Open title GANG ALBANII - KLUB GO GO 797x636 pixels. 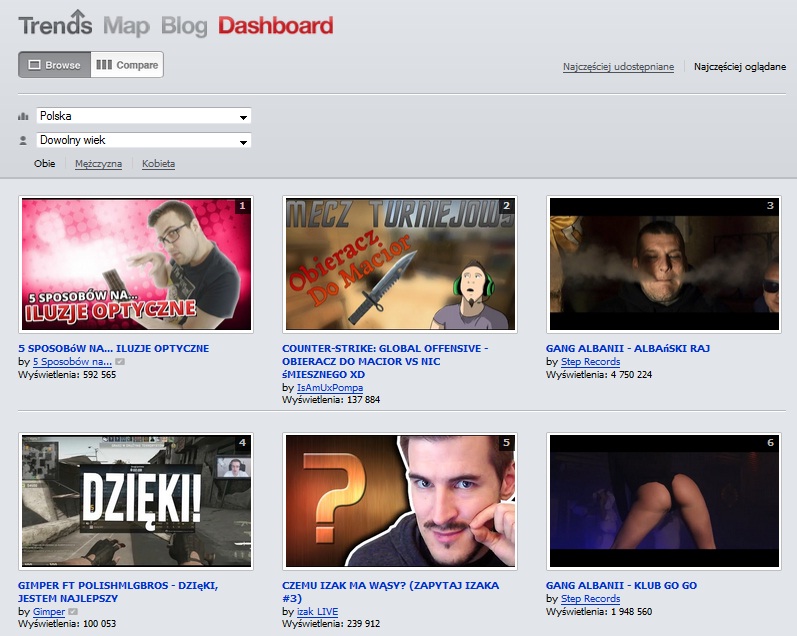tap(621, 586)
